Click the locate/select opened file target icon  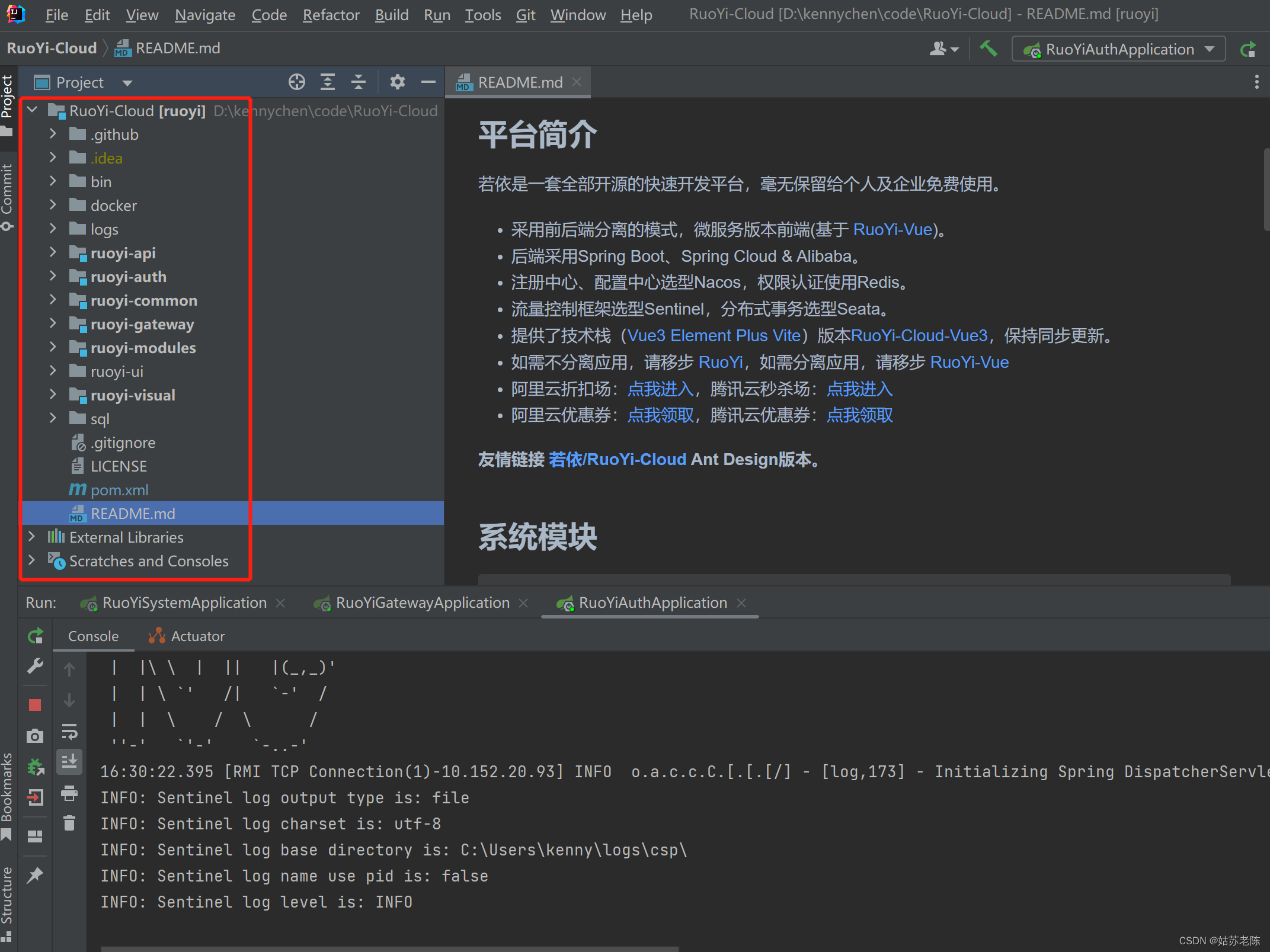[296, 82]
